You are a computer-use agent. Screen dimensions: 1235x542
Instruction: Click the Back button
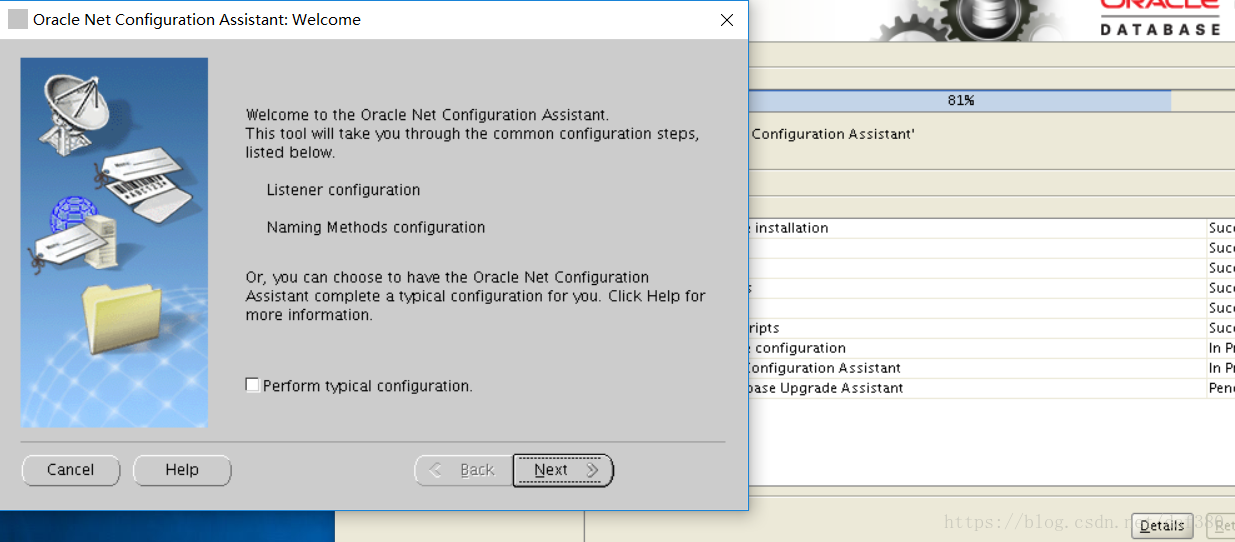(x=464, y=470)
